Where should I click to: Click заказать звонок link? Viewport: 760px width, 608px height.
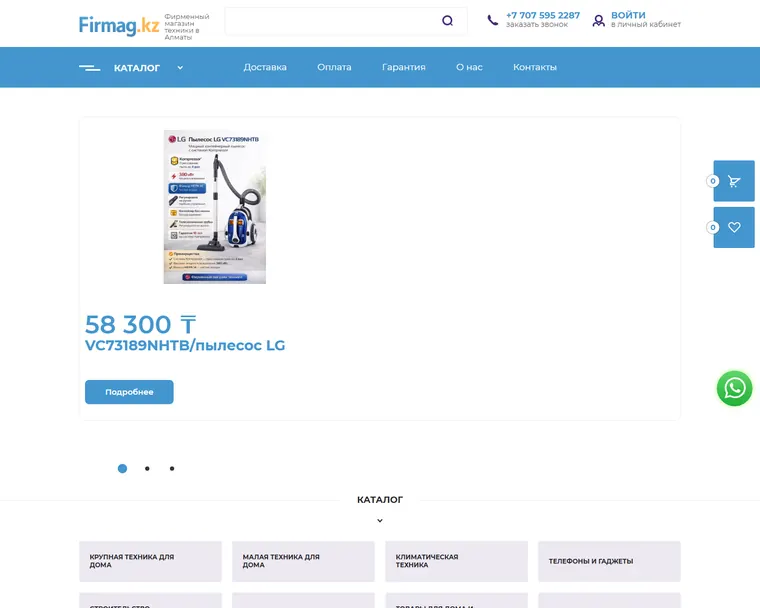[537, 24]
